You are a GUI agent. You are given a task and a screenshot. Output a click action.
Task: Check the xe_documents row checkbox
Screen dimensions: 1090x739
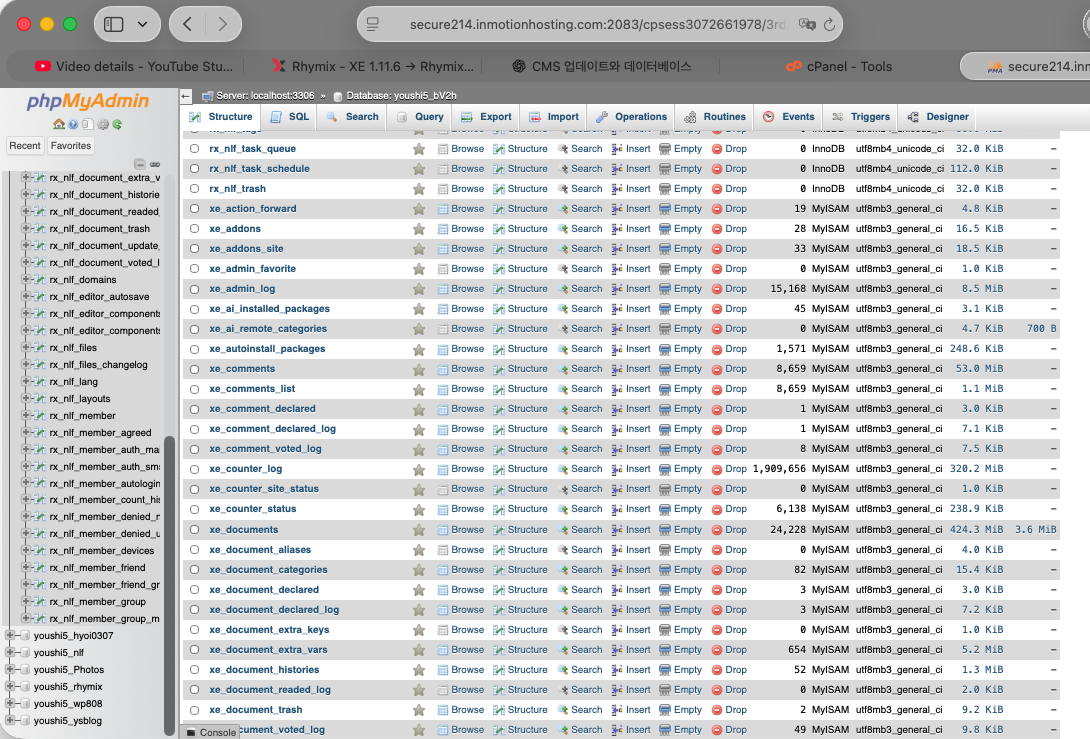[195, 530]
